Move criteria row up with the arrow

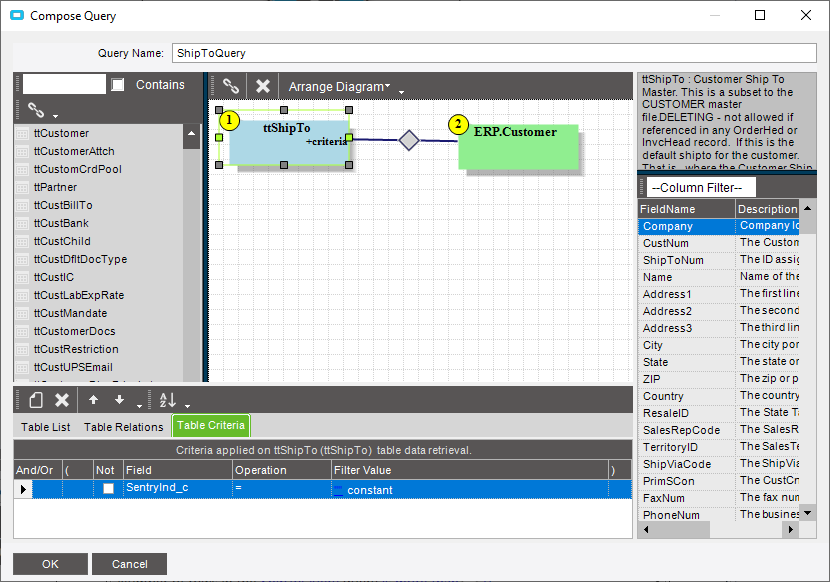(93, 400)
